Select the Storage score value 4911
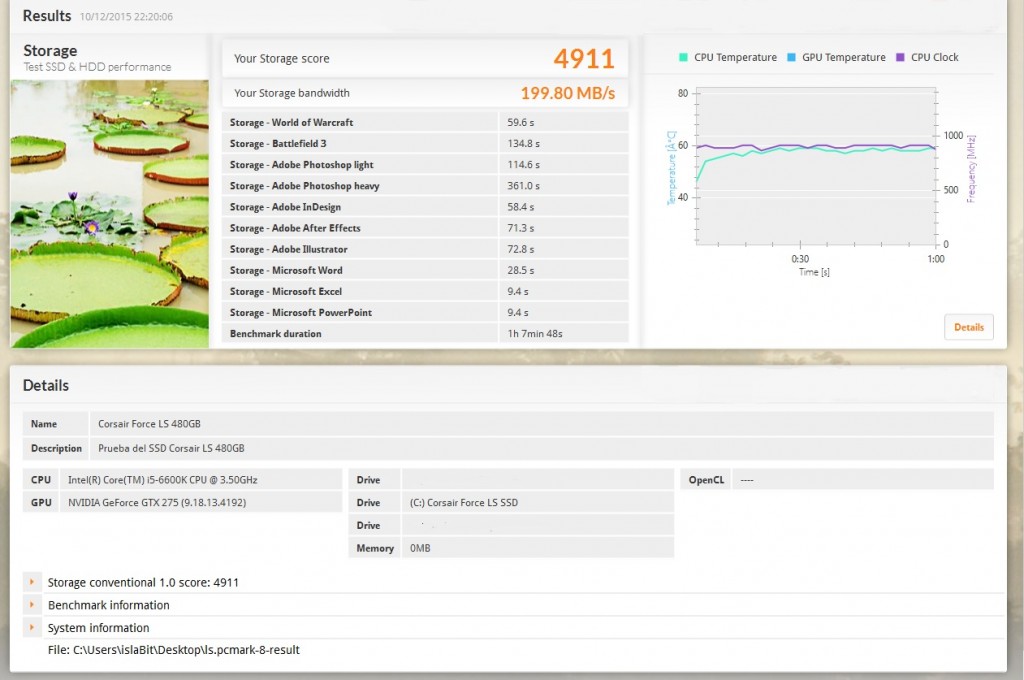This screenshot has width=1024, height=680. pos(584,59)
